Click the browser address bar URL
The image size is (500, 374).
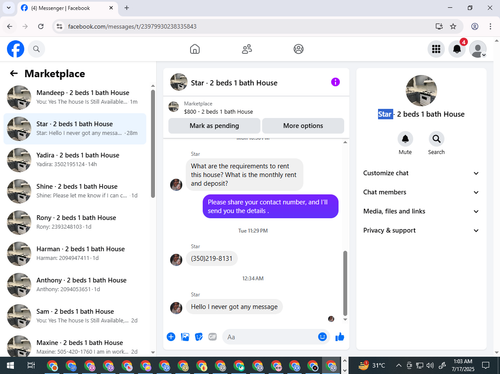pyautogui.click(x=132, y=26)
